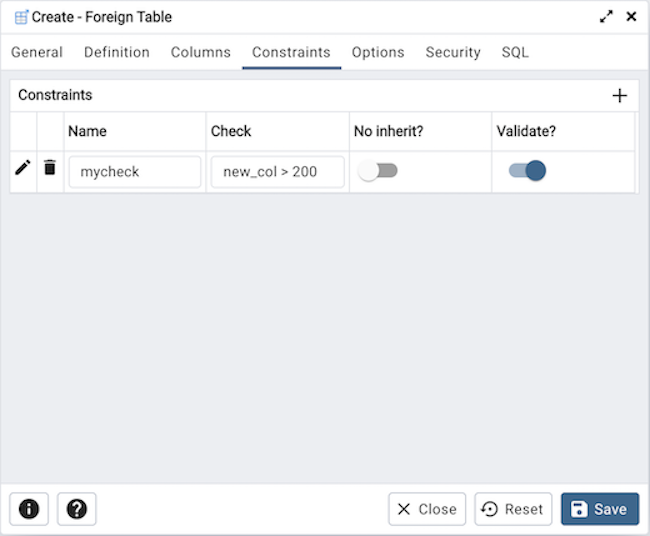The image size is (650, 536).
Task: Maximize the Create Foreign Table dialog
Action: coord(607,17)
